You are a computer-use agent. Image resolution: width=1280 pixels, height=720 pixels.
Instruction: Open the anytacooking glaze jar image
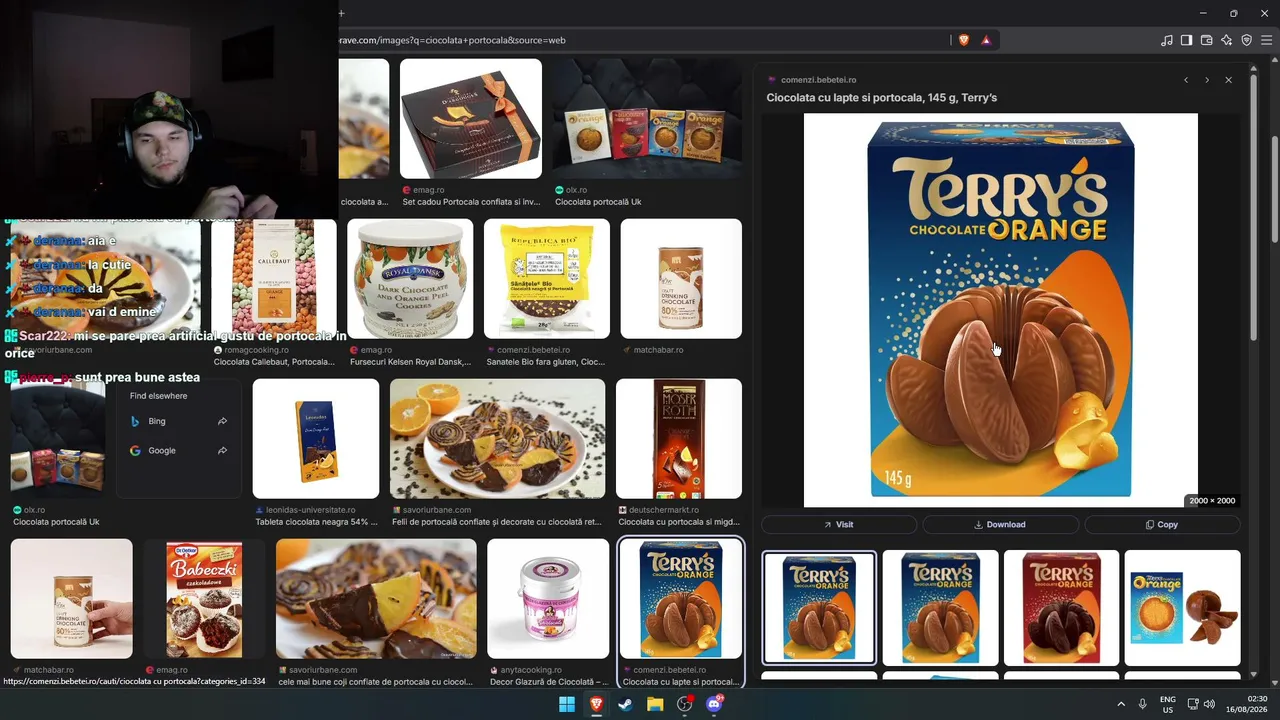[x=548, y=599]
